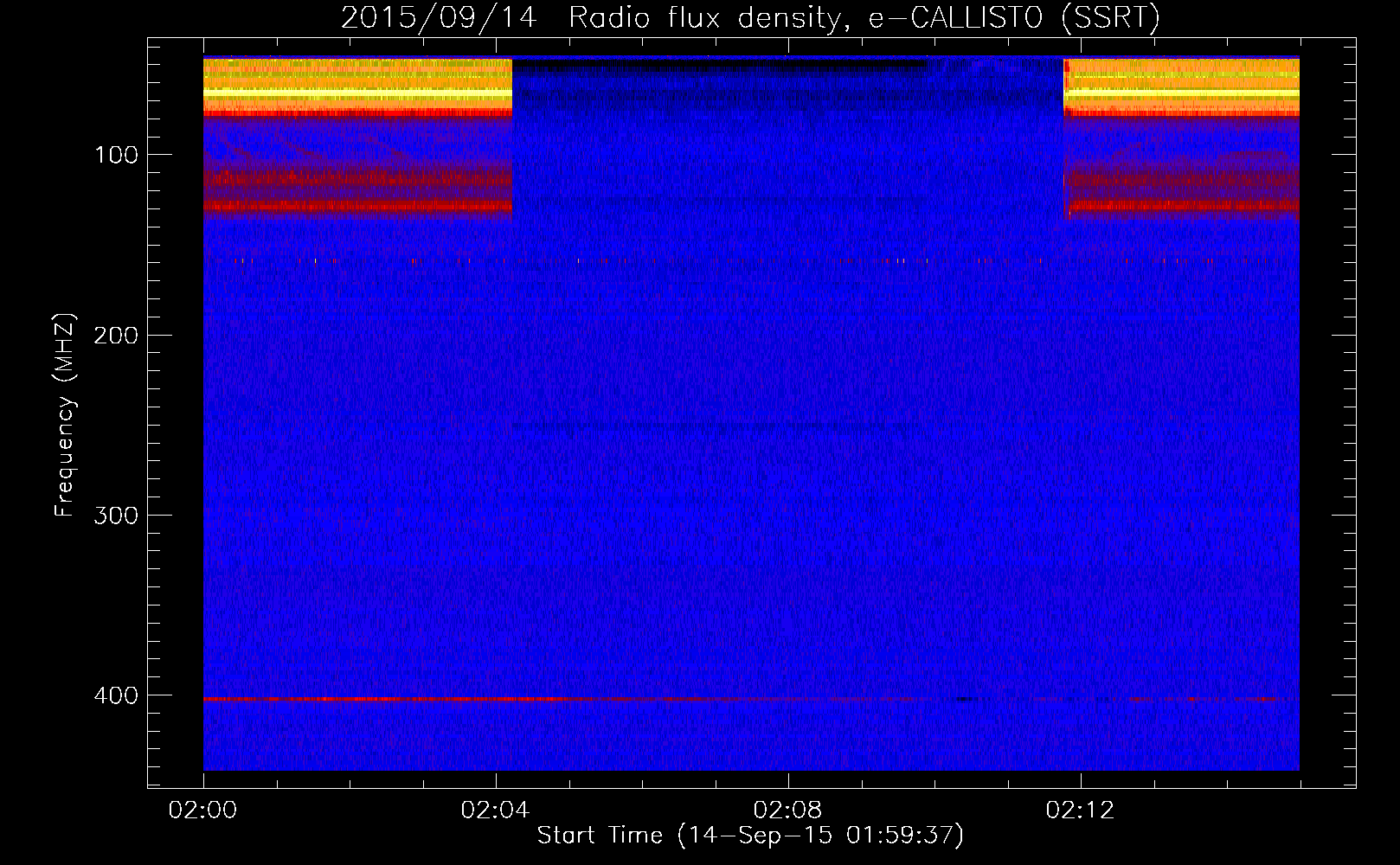This screenshot has width=1400, height=865.
Task: Click the 200 frequency tick label
Action: (116, 335)
